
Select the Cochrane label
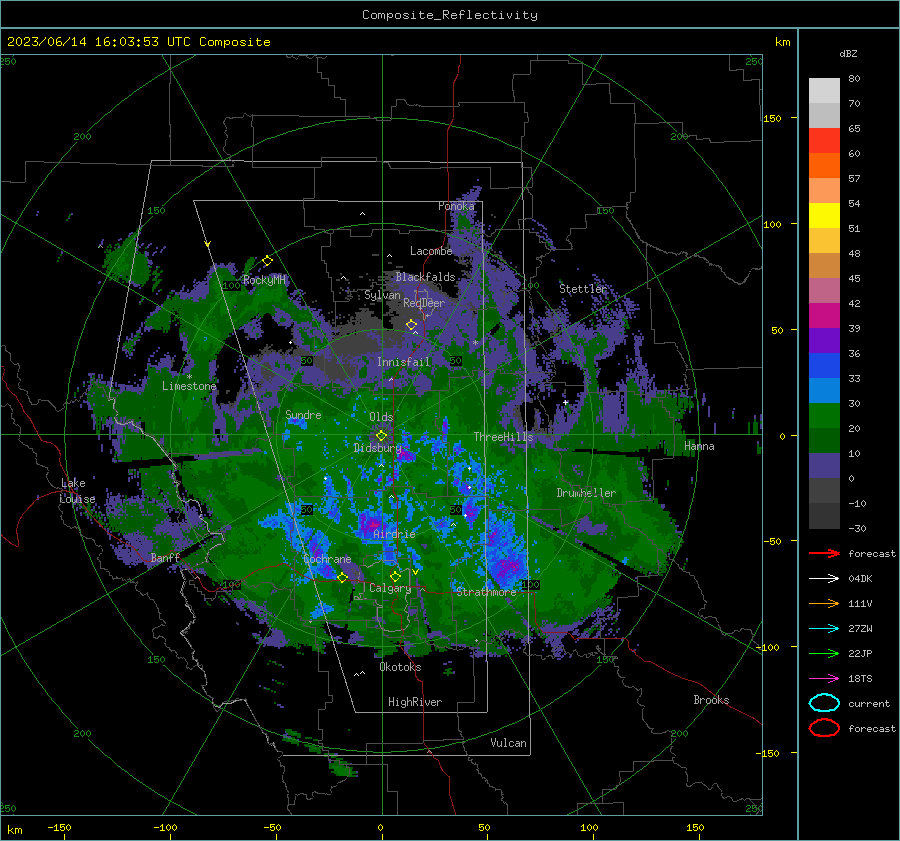[327, 559]
